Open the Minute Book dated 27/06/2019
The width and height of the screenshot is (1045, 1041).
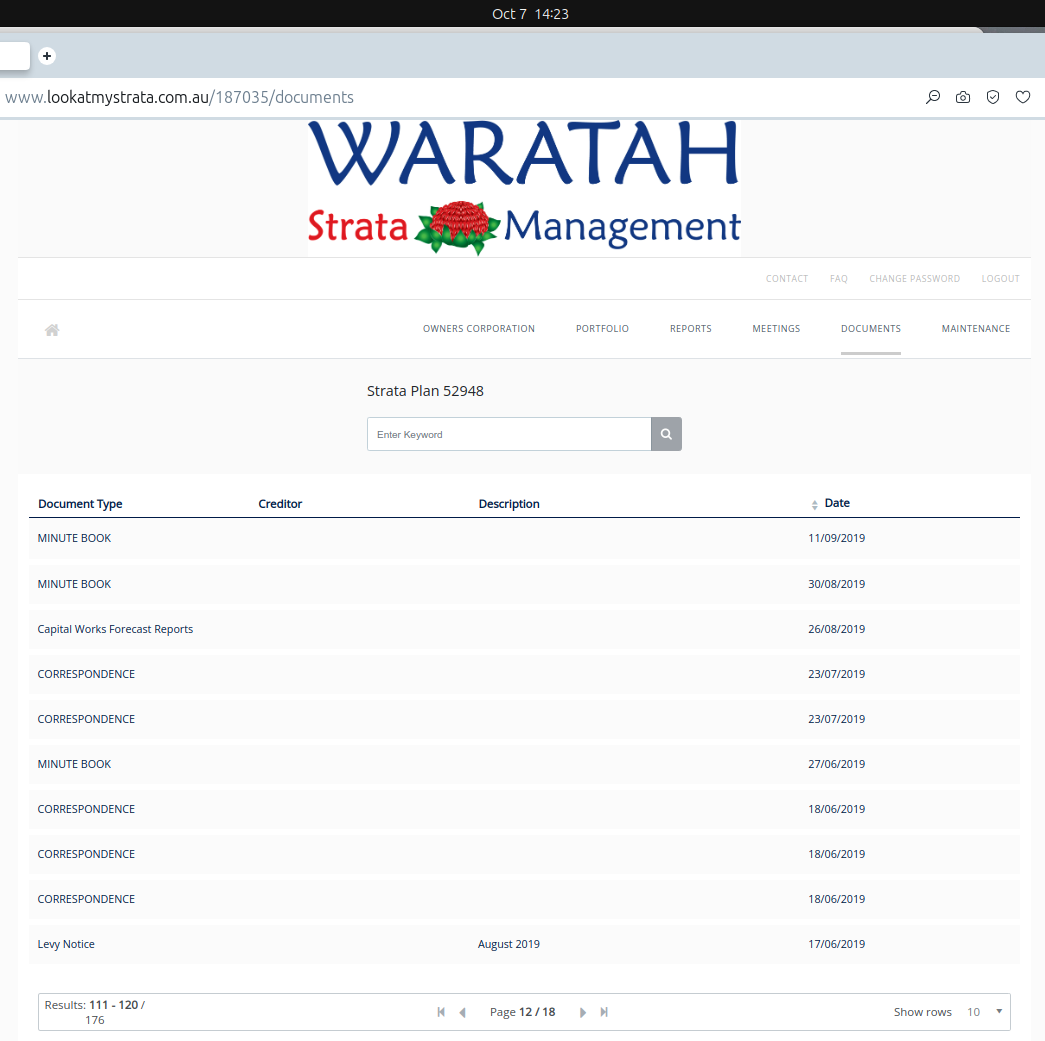[x=524, y=764]
